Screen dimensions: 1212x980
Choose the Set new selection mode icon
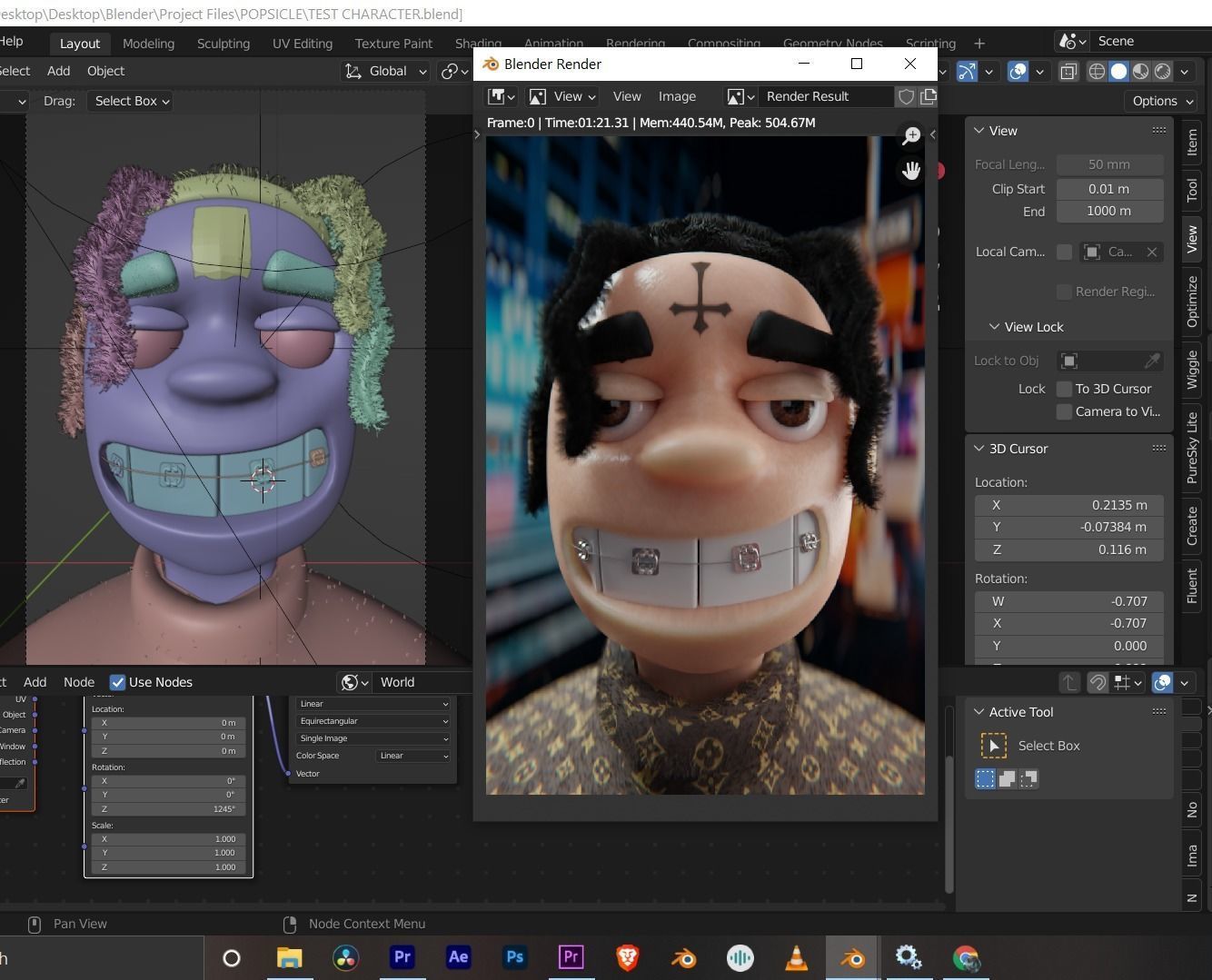click(985, 779)
